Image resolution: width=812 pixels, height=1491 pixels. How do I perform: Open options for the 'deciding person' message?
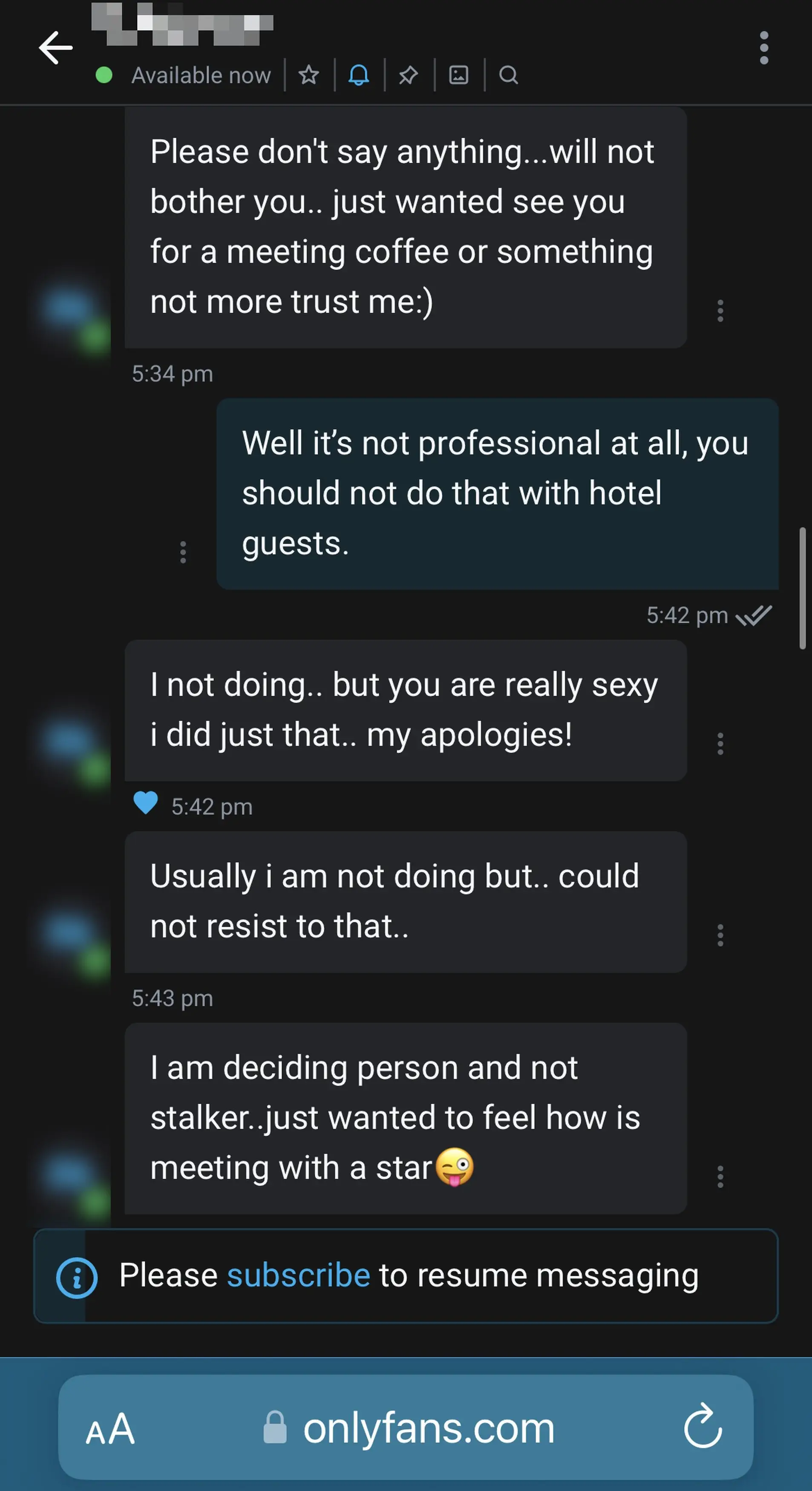[720, 1176]
